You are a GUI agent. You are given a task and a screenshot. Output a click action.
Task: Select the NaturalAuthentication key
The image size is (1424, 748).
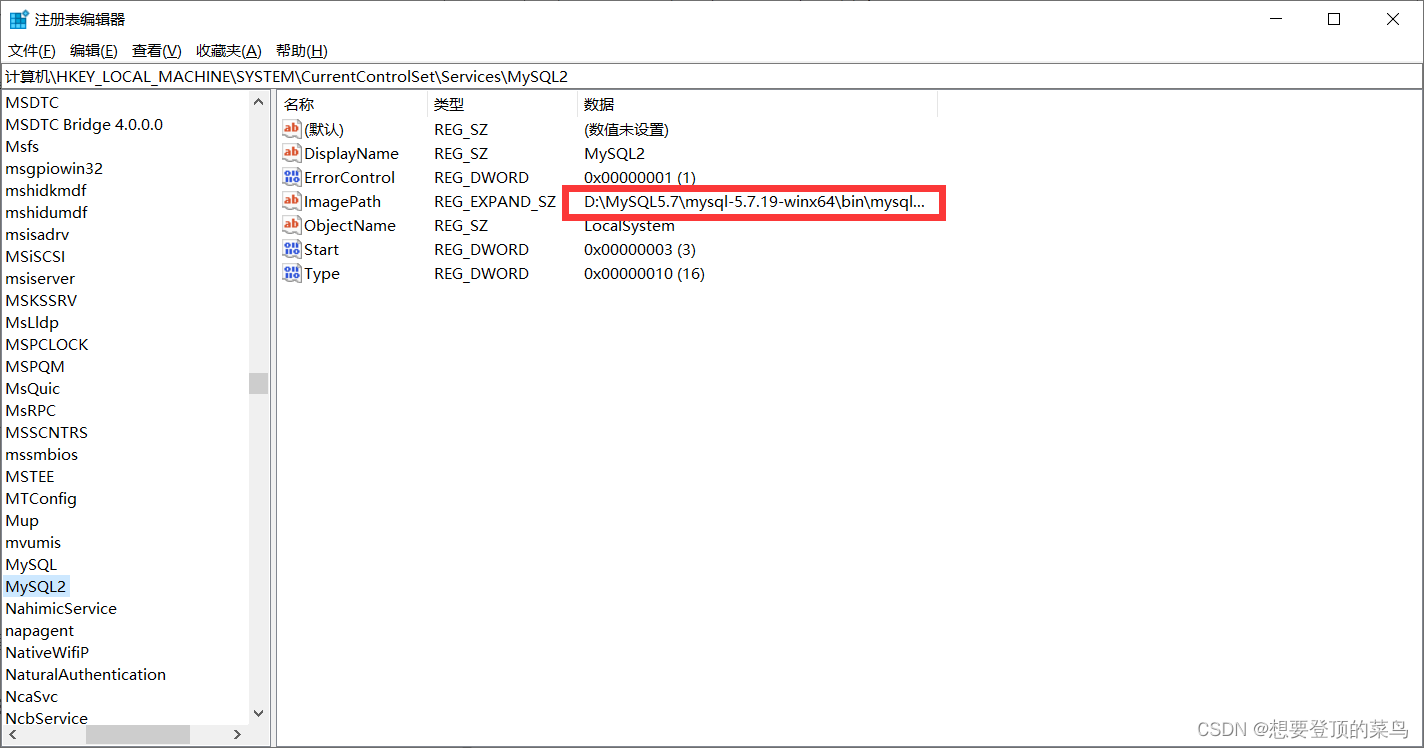pyautogui.click(x=86, y=674)
